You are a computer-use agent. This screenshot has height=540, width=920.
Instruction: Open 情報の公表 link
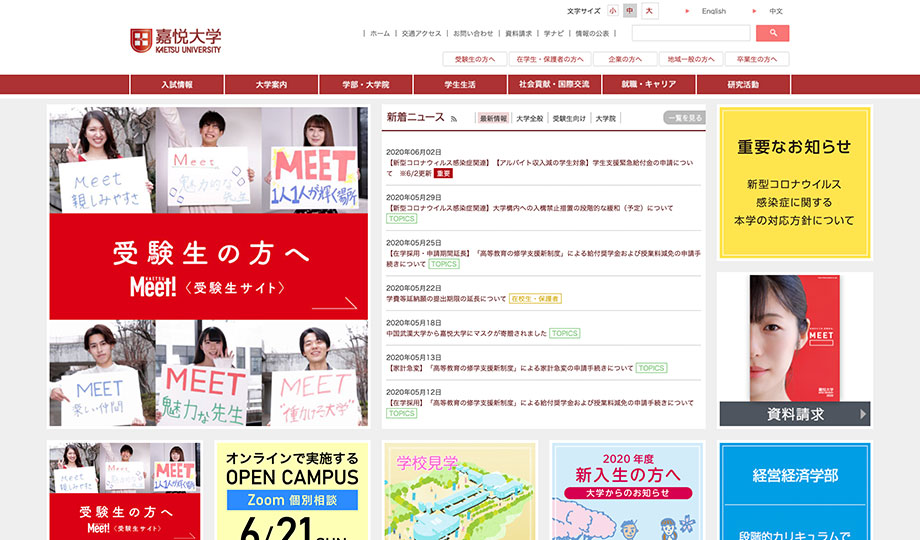click(x=592, y=33)
